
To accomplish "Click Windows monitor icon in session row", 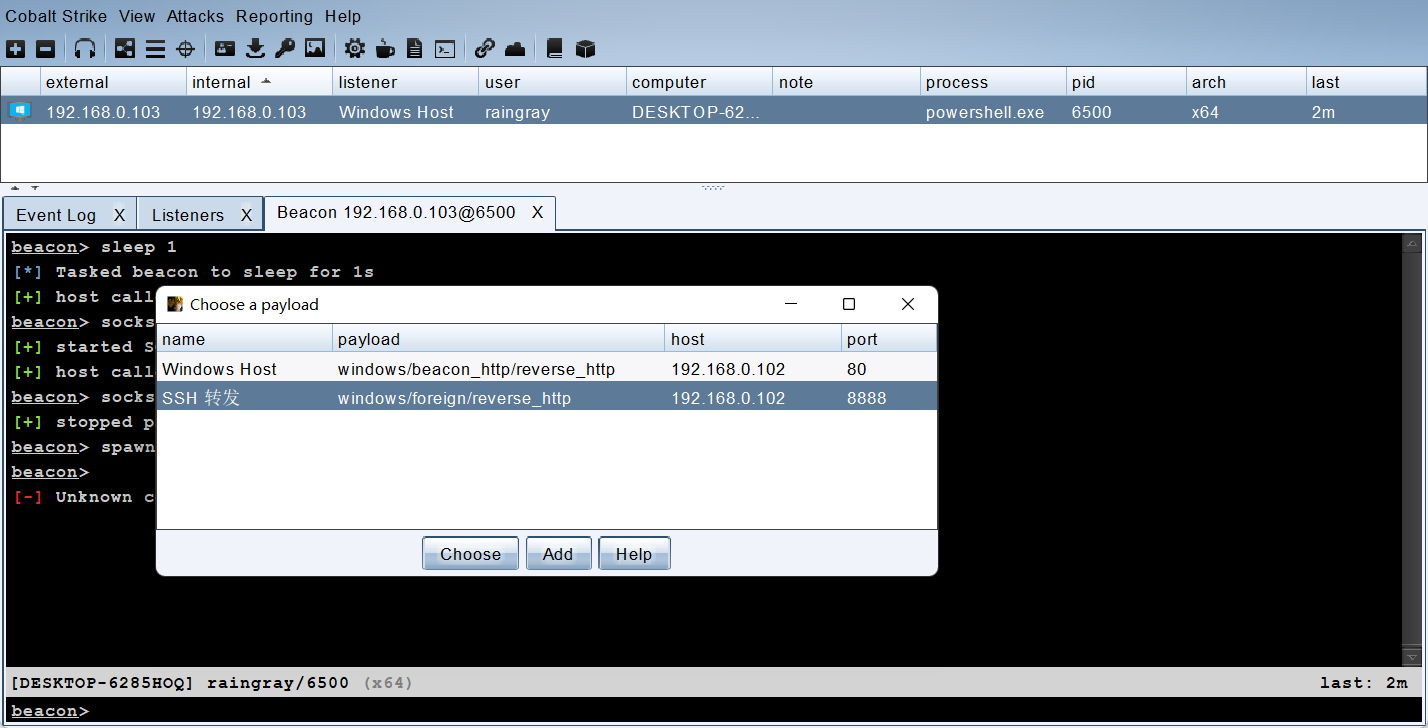I will coord(20,111).
